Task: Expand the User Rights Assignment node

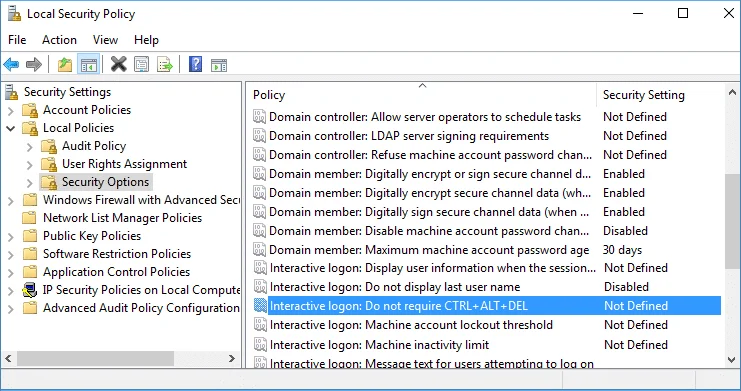Action: click(30, 165)
